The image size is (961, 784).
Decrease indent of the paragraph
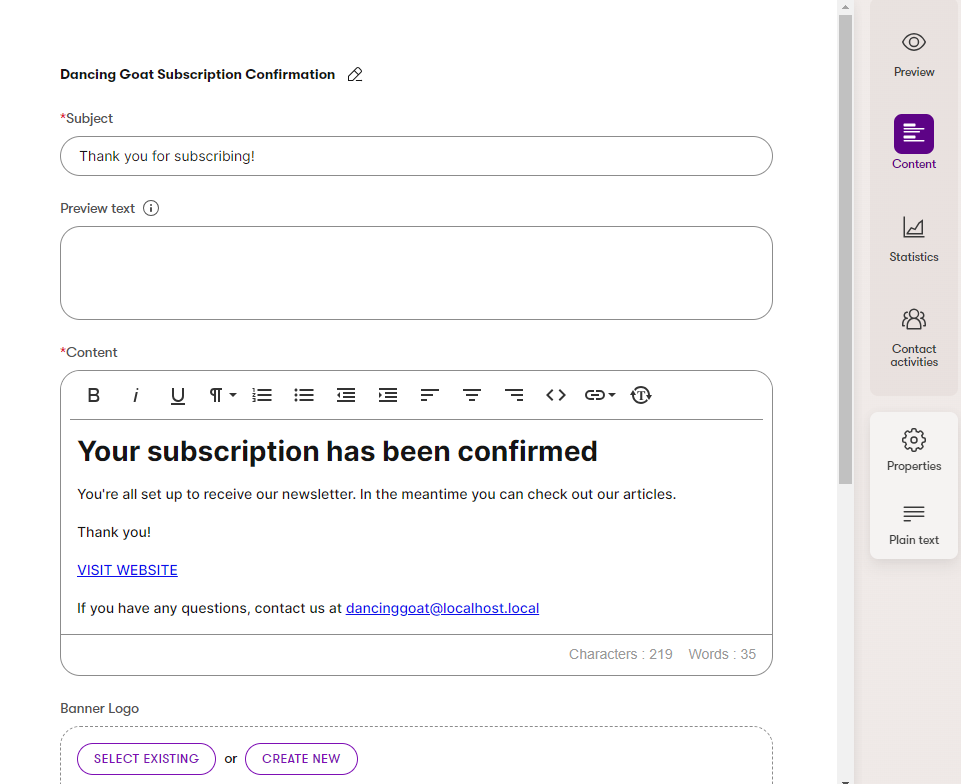click(346, 395)
